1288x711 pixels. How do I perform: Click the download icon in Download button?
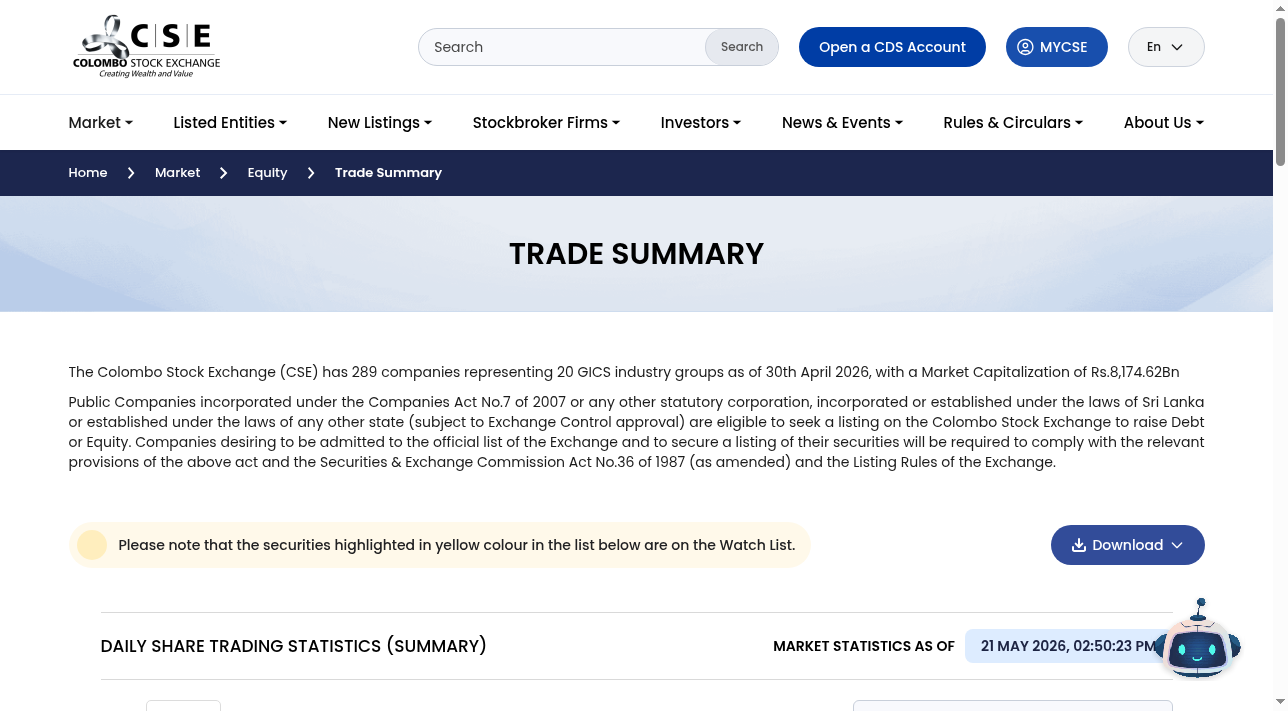[x=1079, y=545]
